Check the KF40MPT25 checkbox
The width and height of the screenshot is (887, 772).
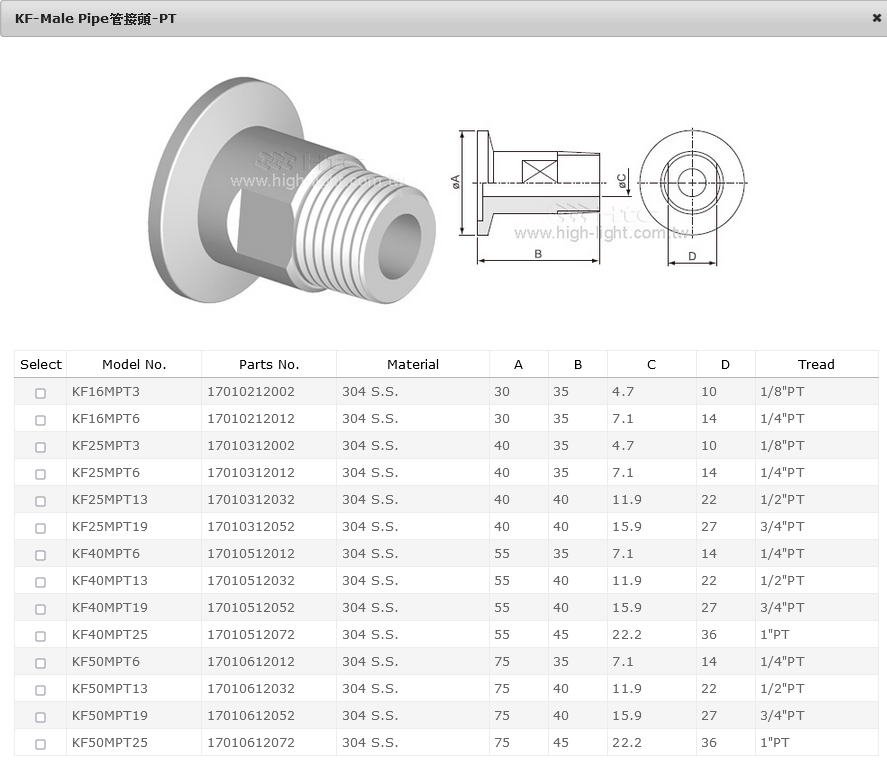tap(41, 636)
